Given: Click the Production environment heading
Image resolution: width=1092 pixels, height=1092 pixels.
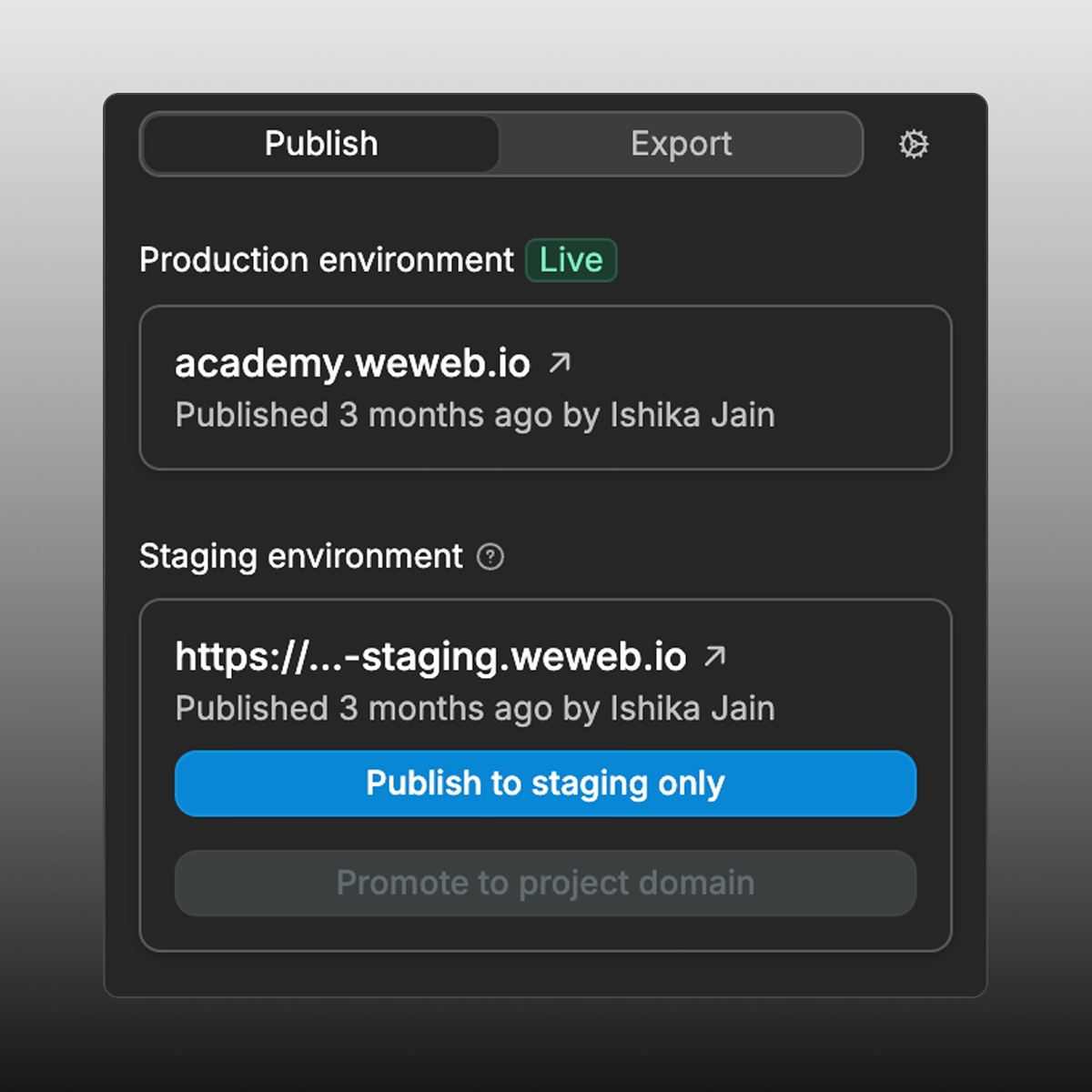Looking at the screenshot, I should click(x=325, y=260).
